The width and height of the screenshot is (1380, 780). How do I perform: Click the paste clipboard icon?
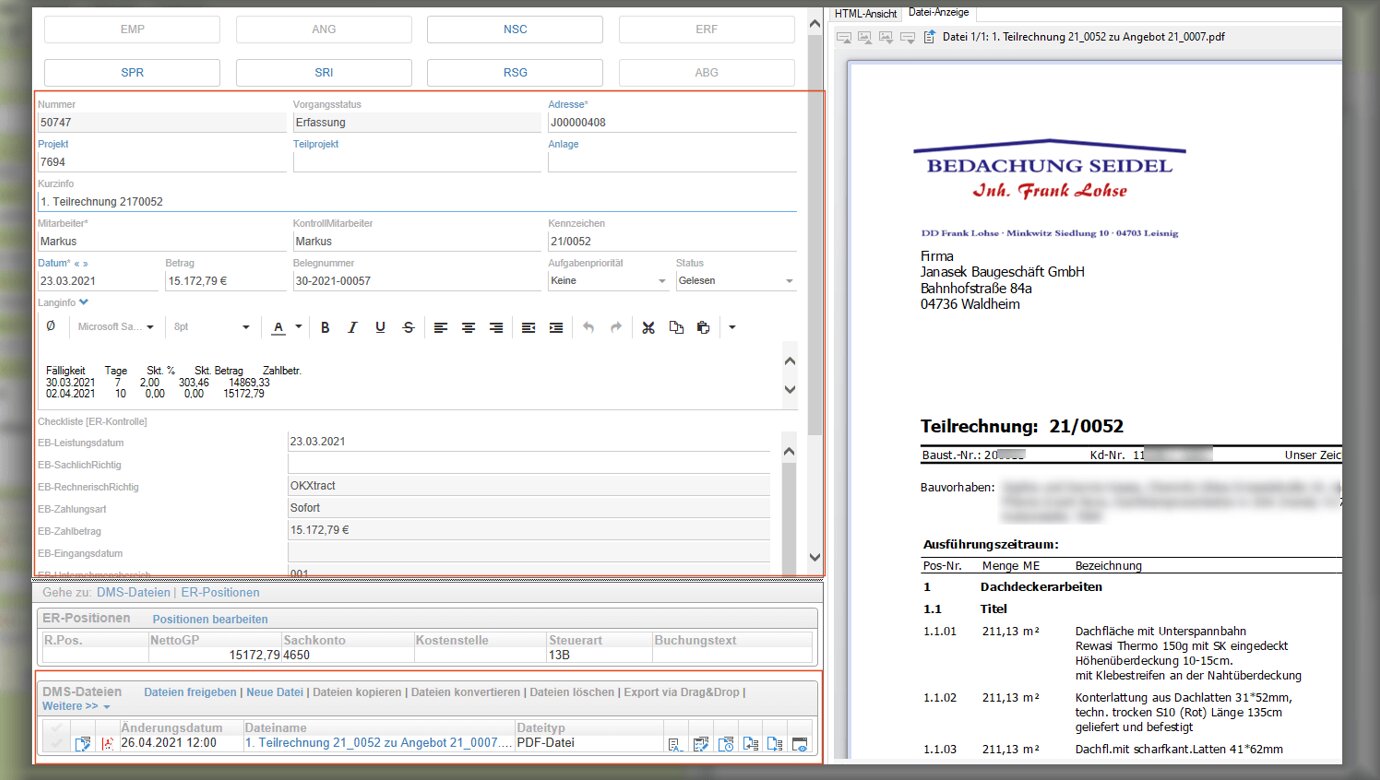[703, 327]
